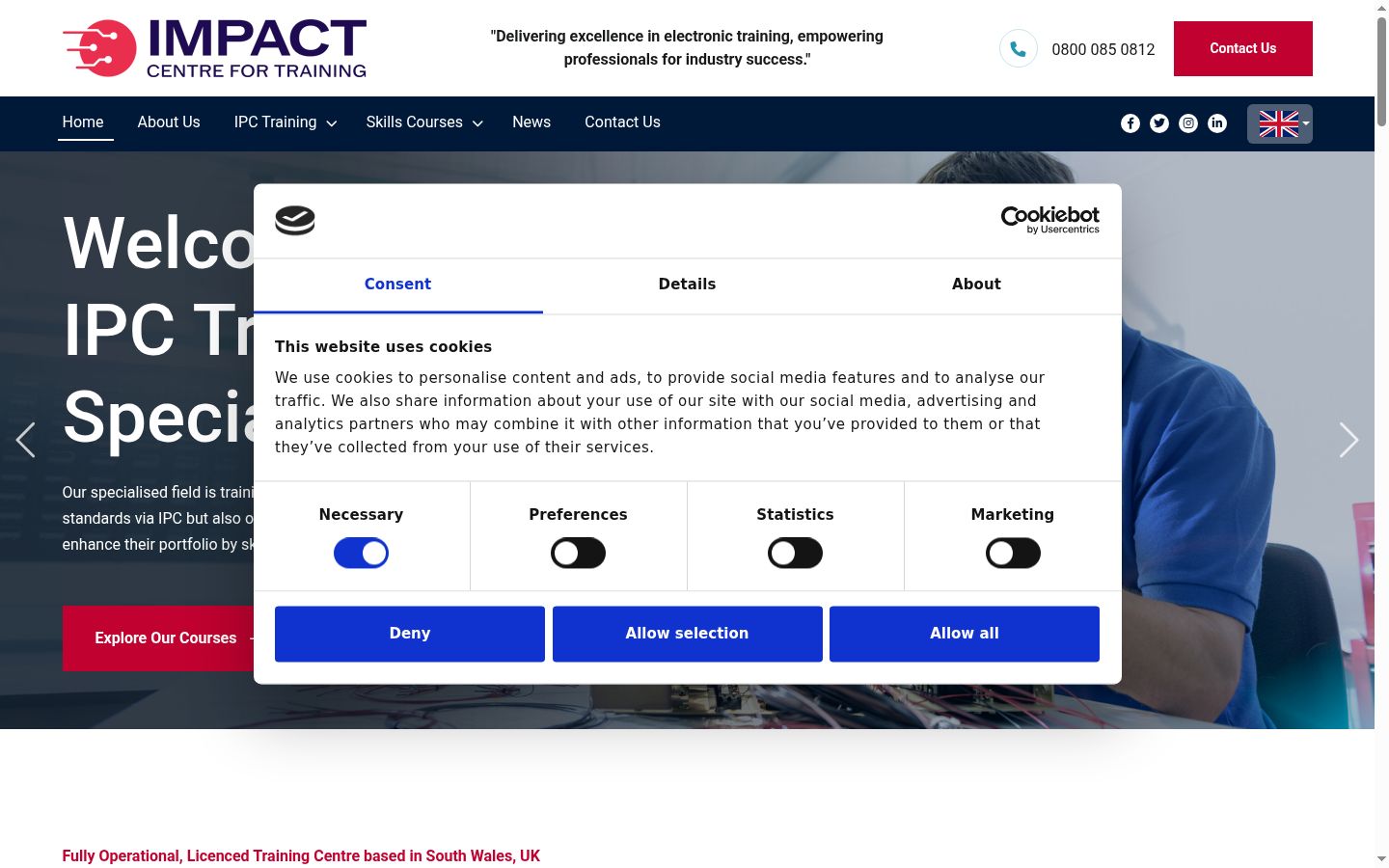Toggle the Necessary cookies switch
Viewport: 1389px width, 868px height.
(x=361, y=554)
